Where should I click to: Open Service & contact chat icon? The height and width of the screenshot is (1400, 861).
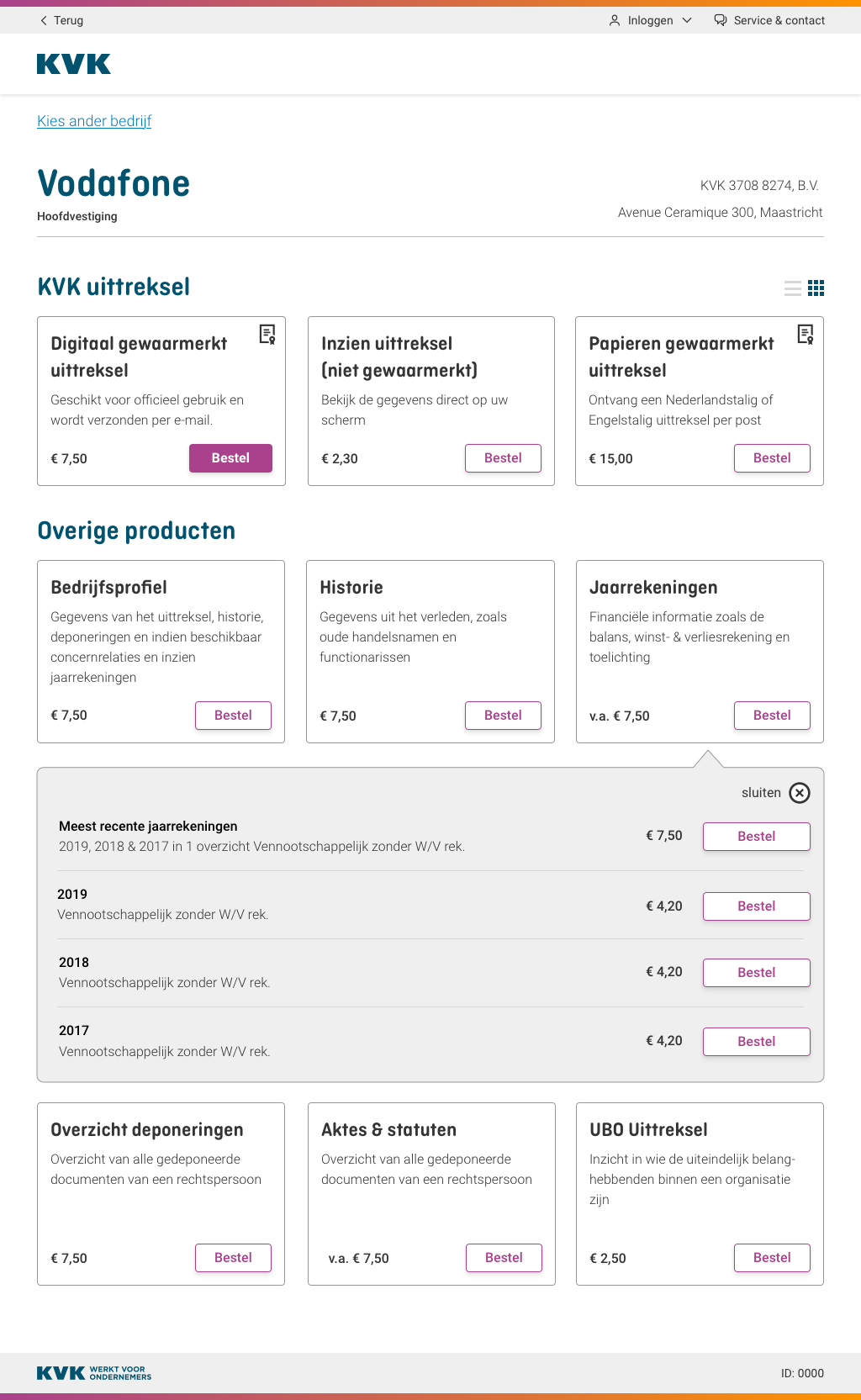(721, 20)
